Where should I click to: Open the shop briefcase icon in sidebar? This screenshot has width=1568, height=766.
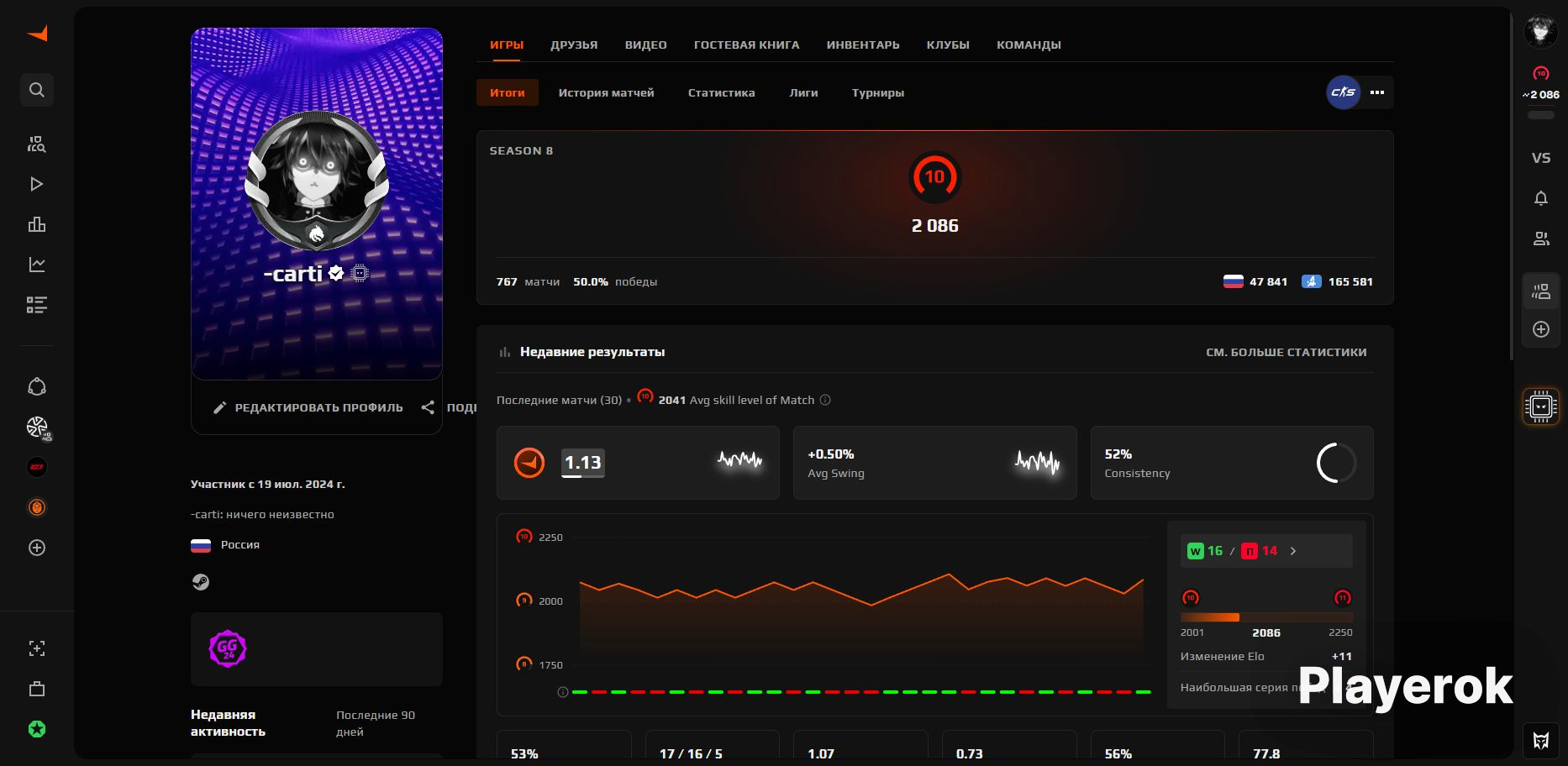[x=37, y=689]
